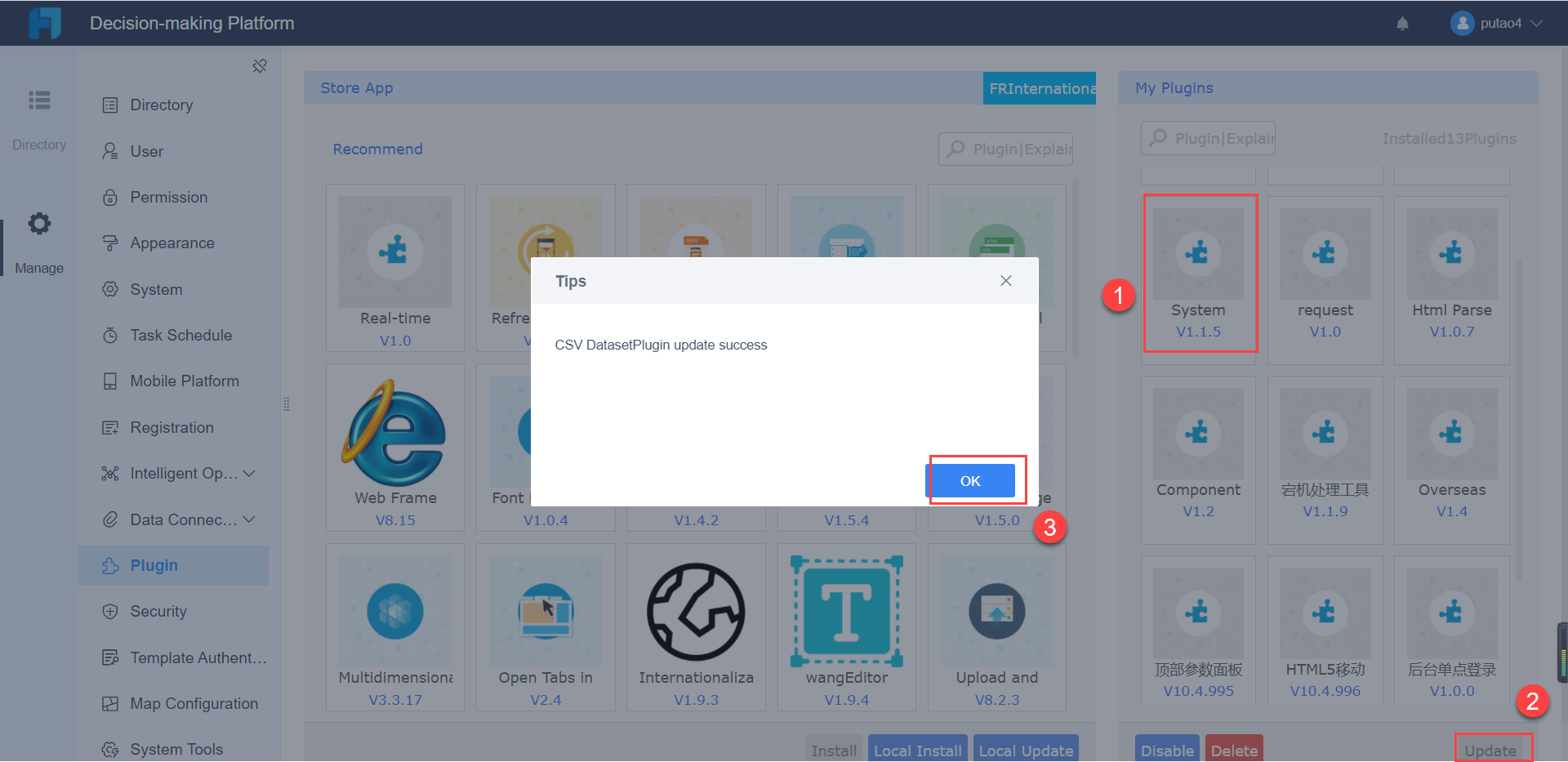This screenshot has width=1568, height=762.
Task: Select the Real-time V1.0 plugin
Action: pyautogui.click(x=395, y=268)
